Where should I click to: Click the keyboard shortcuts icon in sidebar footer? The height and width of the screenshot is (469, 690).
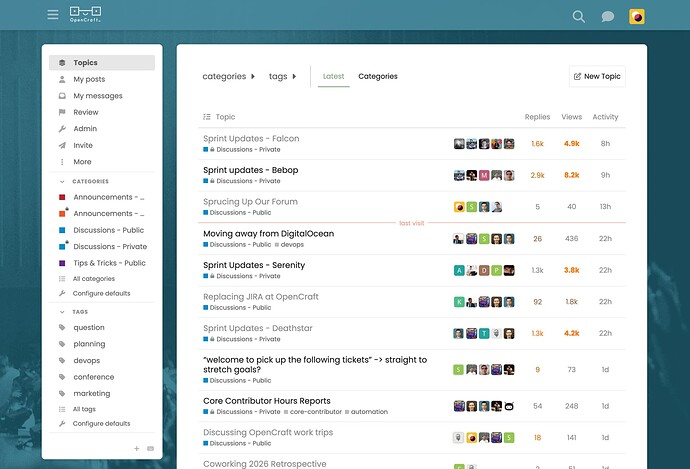click(150, 448)
